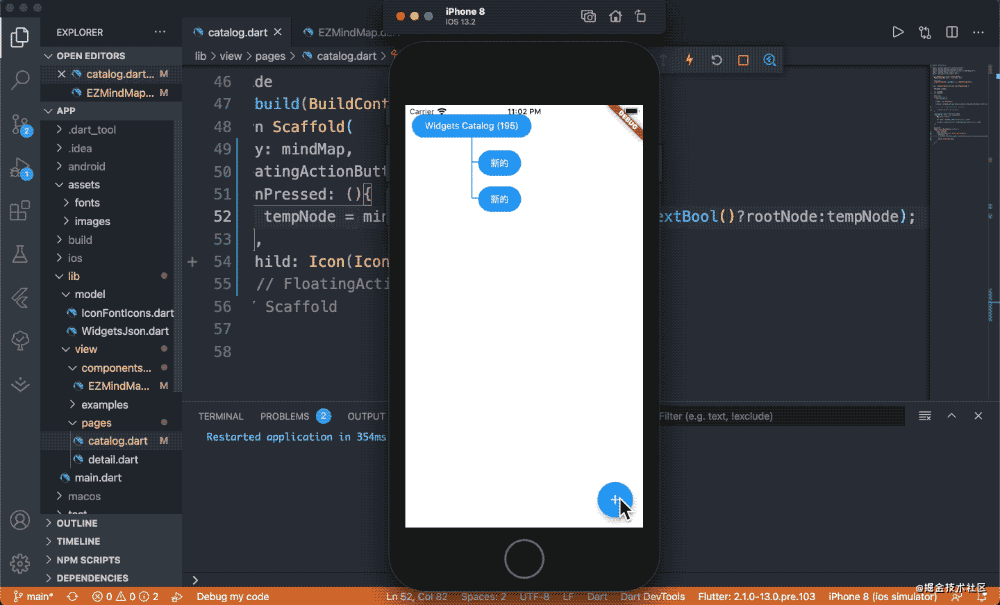This screenshot has height=605, width=1000.
Task: Switch to the catalog.dart editor tab
Action: click(237, 32)
